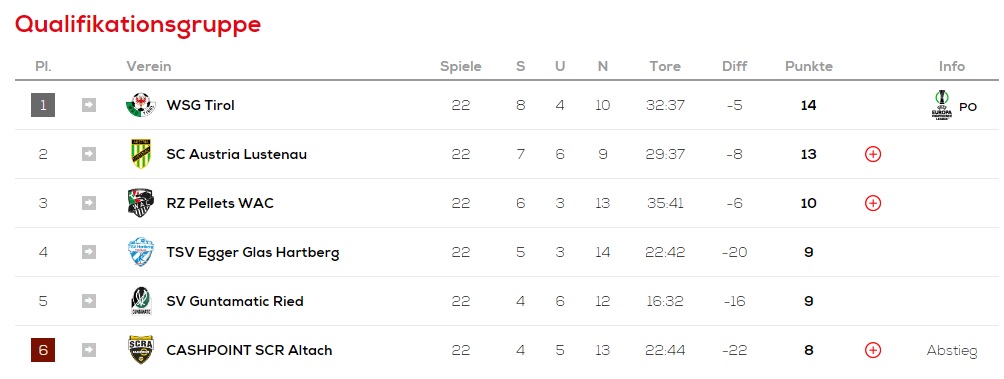Click the SCR Altach club crest

point(140,350)
